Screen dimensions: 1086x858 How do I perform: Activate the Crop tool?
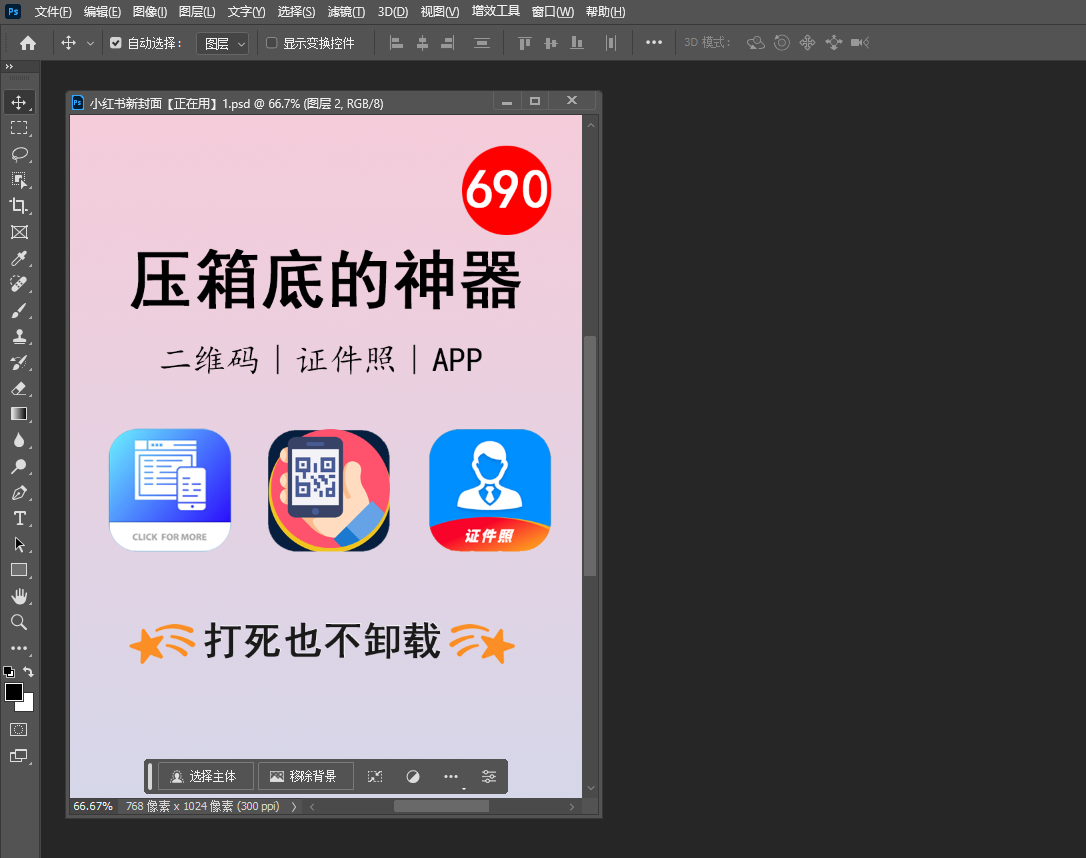(x=19, y=206)
